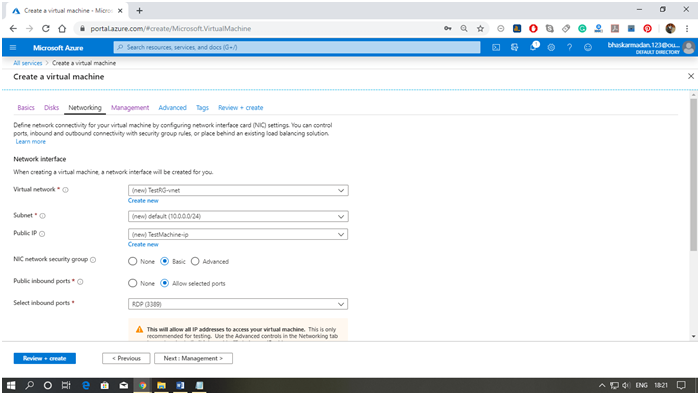
Task: Open the Azure notifications bell
Action: coord(533,47)
